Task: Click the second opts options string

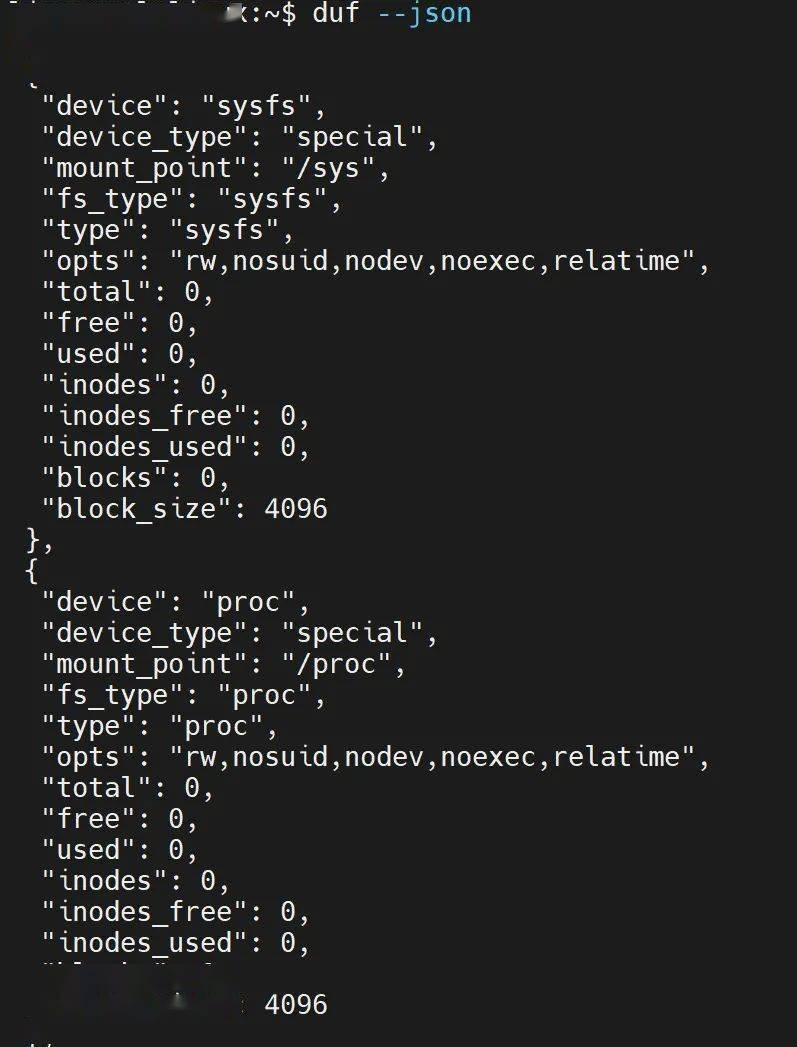Action: [x=432, y=757]
